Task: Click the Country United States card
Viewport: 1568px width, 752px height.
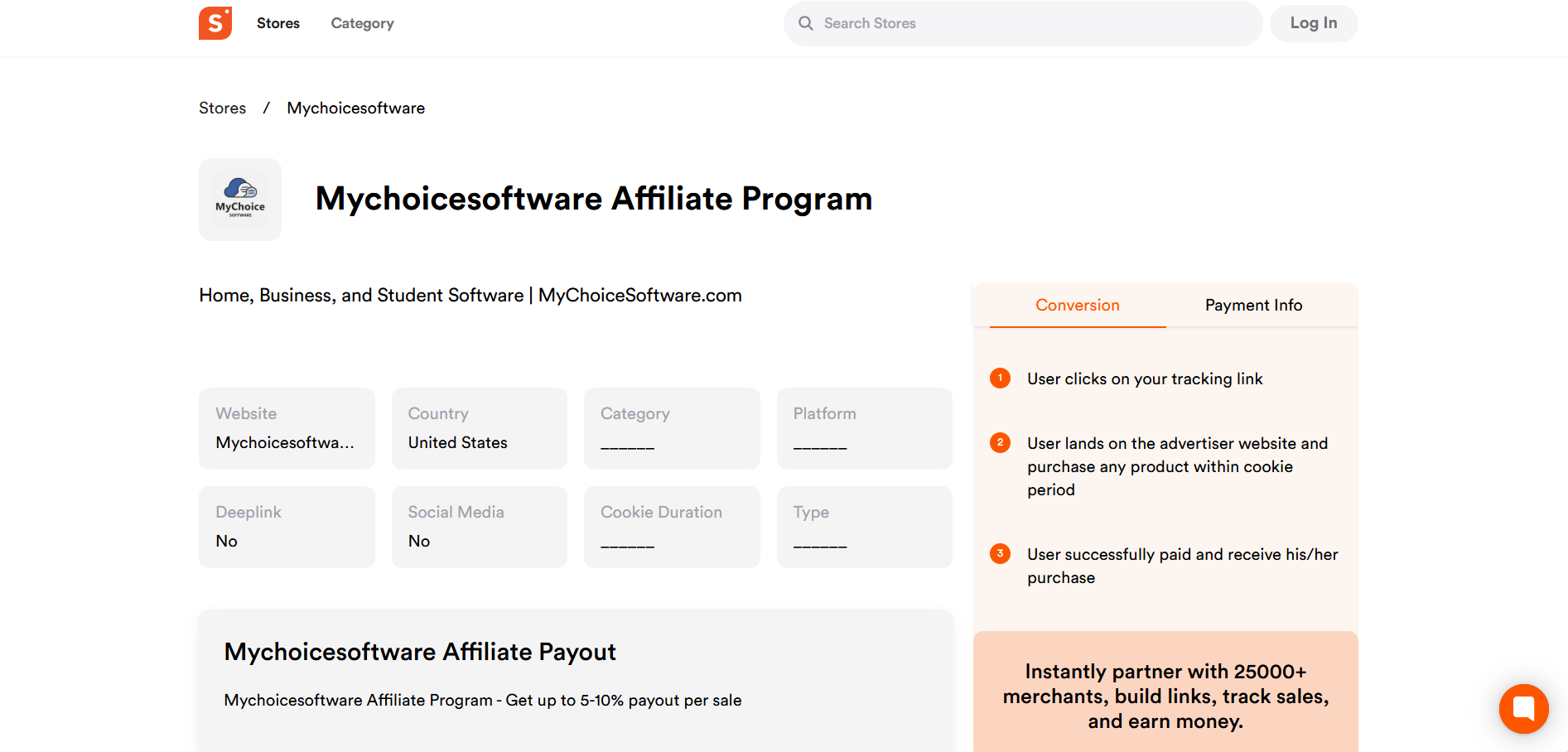Action: (x=479, y=428)
